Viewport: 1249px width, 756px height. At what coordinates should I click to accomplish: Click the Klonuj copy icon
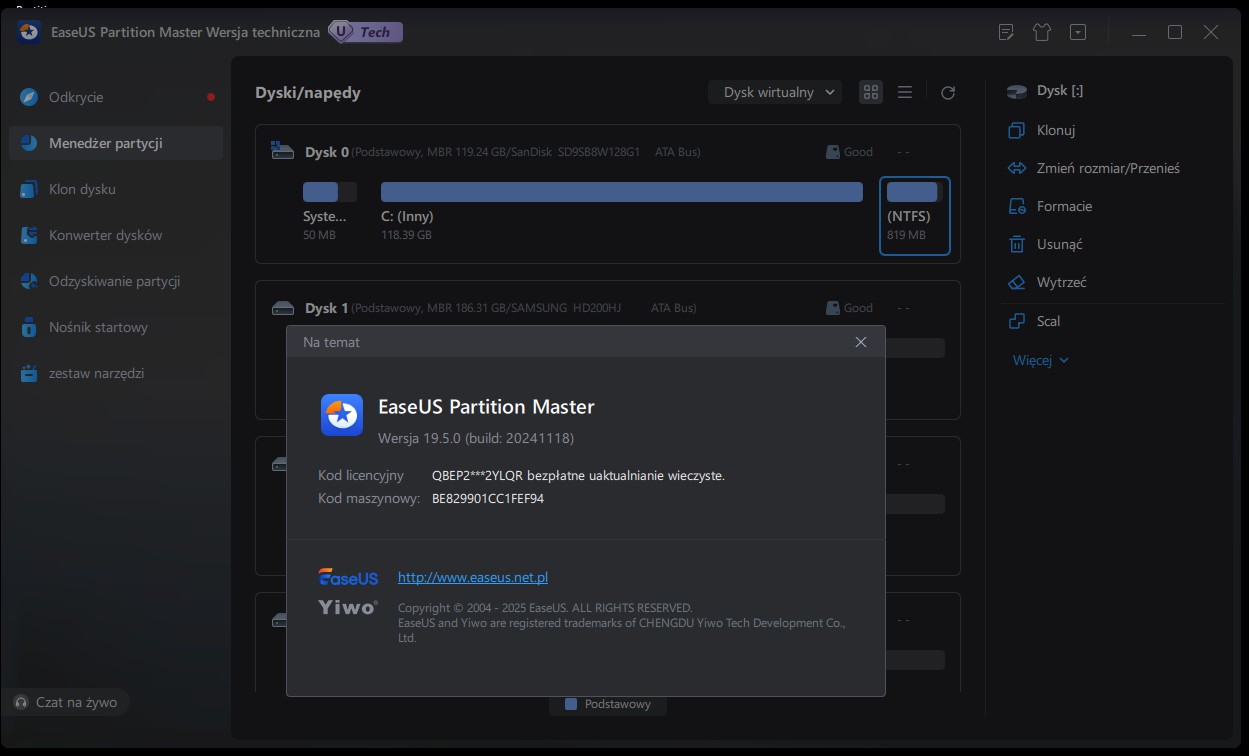(x=1017, y=130)
